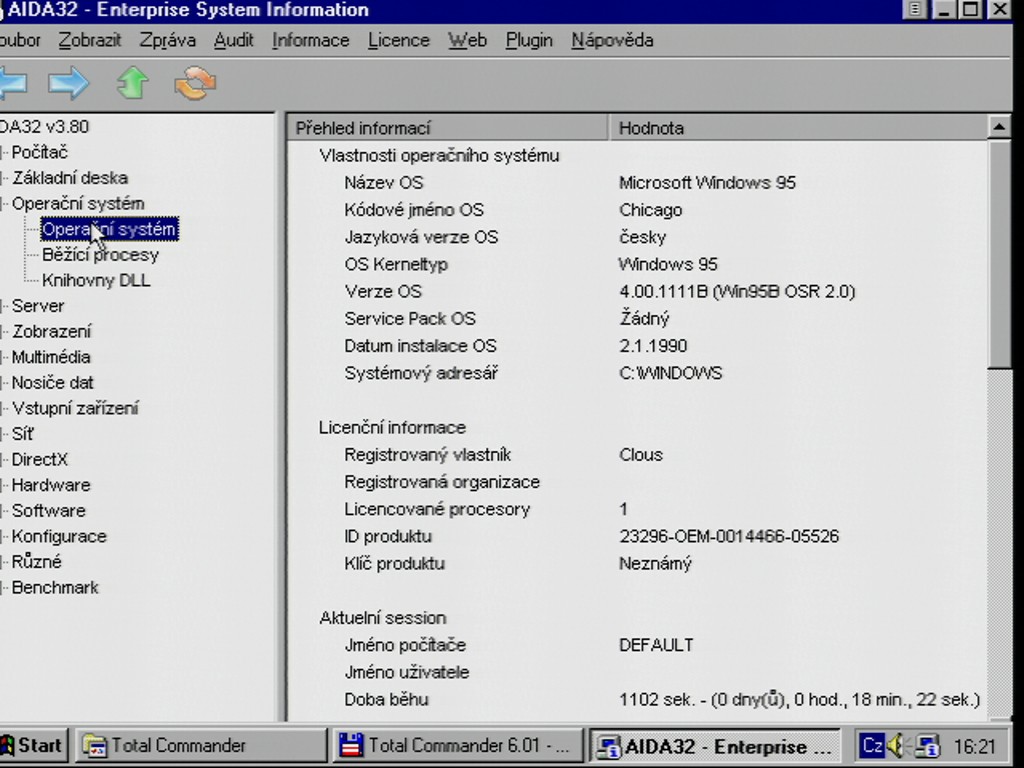Viewport: 1024px width, 768px height.
Task: Click the Service Pack OS row
Action: (x=637, y=319)
